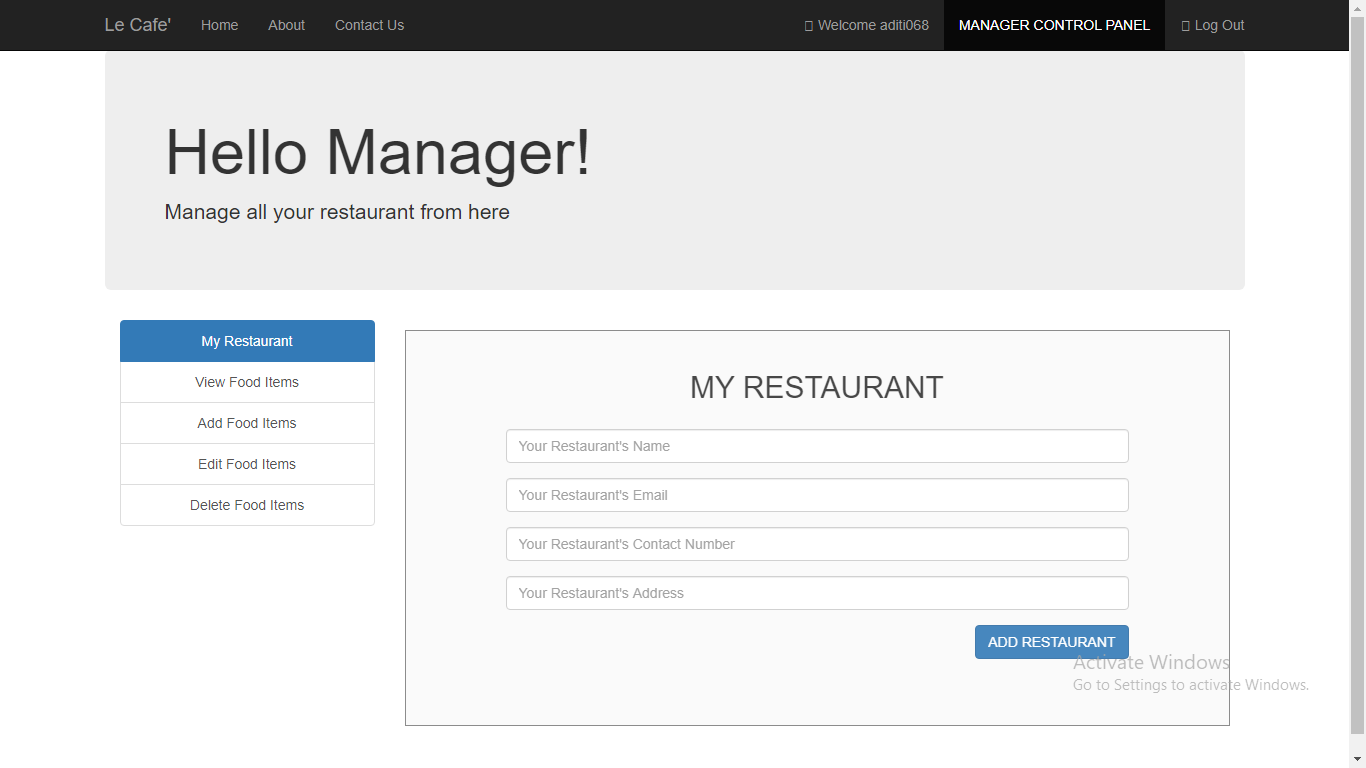The image size is (1366, 768).
Task: Click the Restaurant's Contact Number field
Action: pos(816,544)
